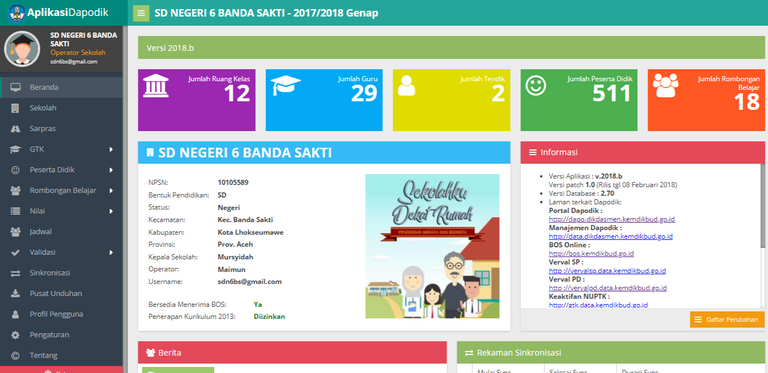Open the Tentang menu item
The width and height of the screenshot is (768, 373).
point(61,356)
